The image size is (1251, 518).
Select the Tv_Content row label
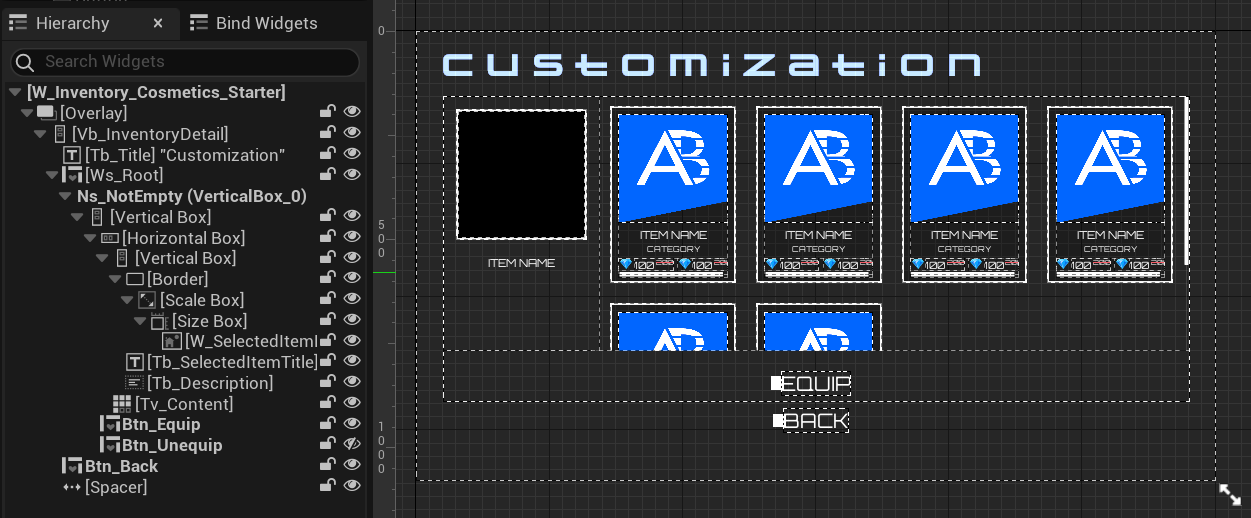(x=185, y=403)
